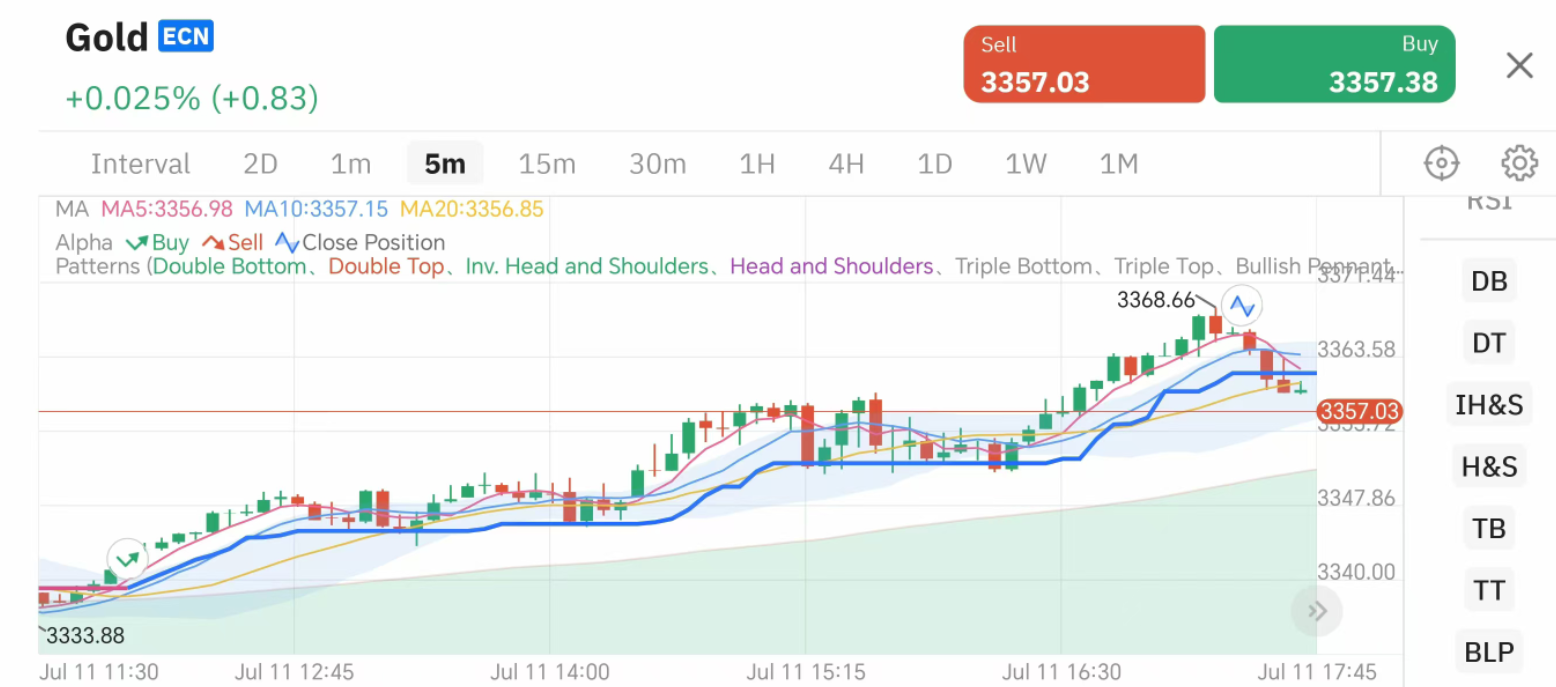Click the Close Position wave icon in legend
1556x687 pixels.
tap(285, 242)
